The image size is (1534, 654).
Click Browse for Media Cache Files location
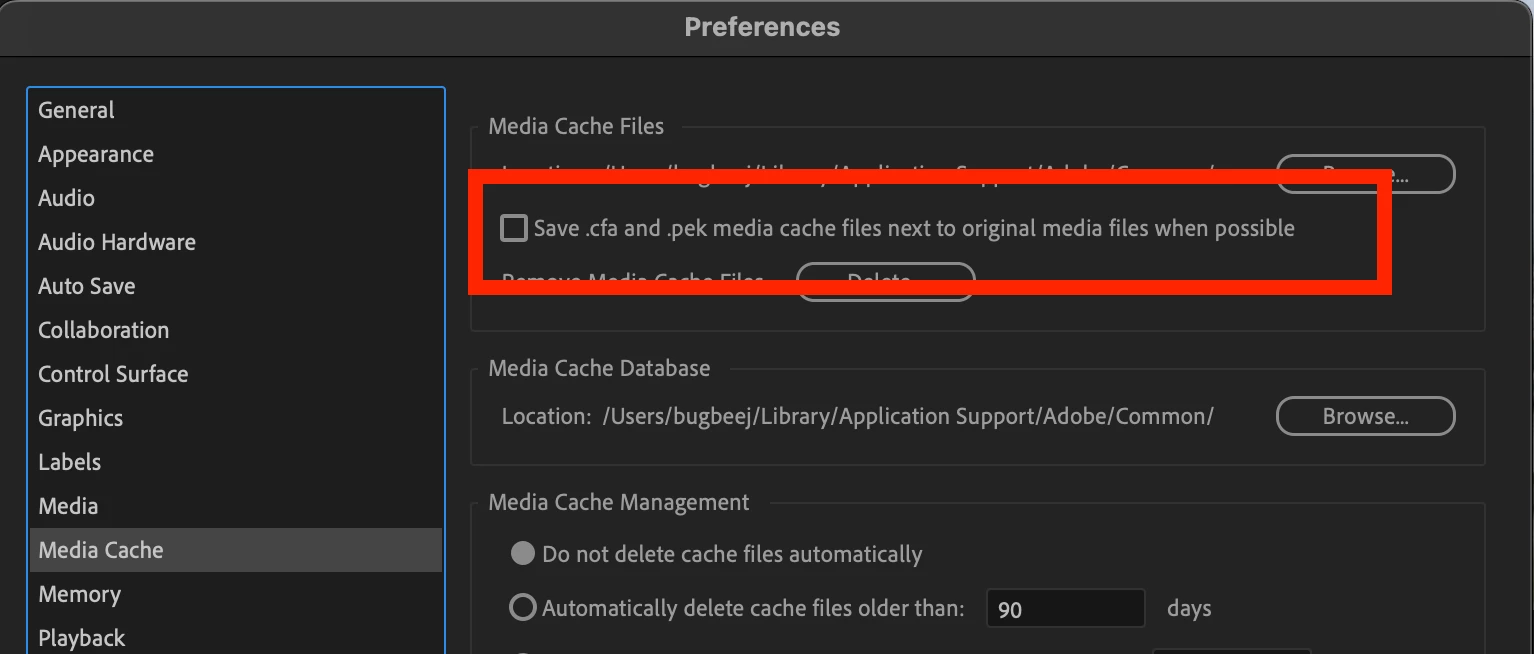pyautogui.click(x=1365, y=173)
